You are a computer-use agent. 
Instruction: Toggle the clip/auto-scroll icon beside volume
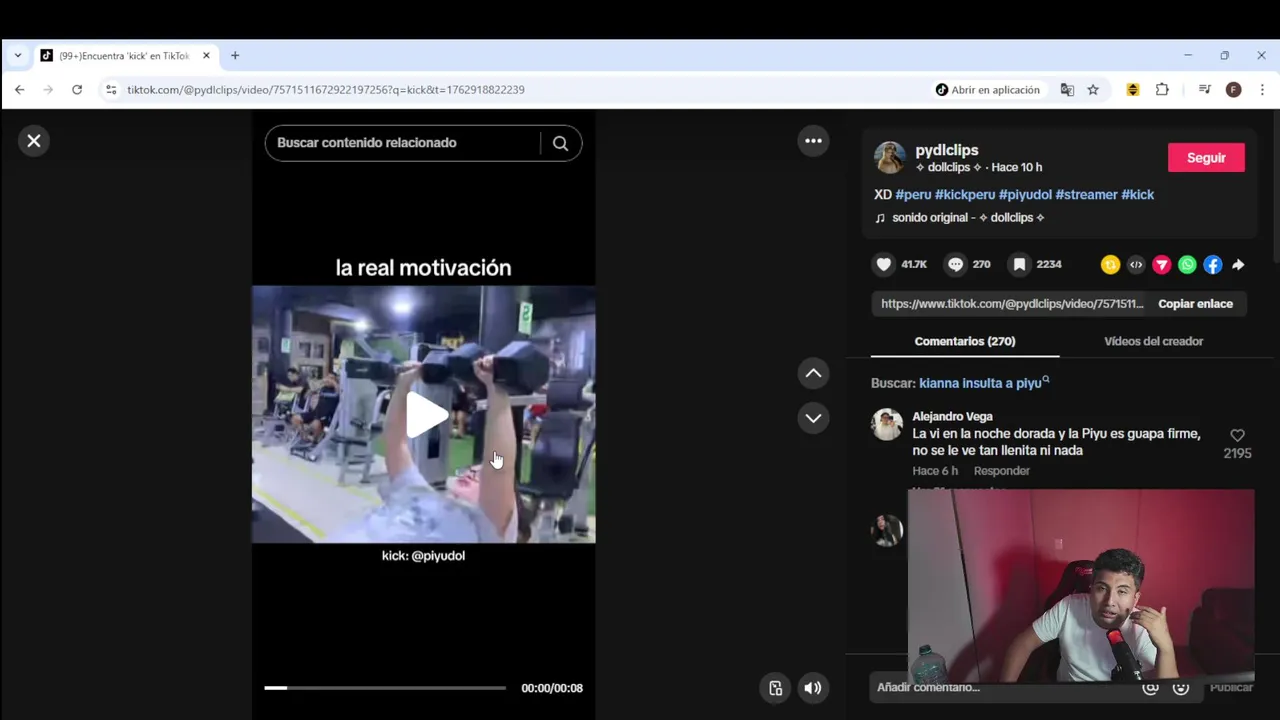[x=775, y=688]
